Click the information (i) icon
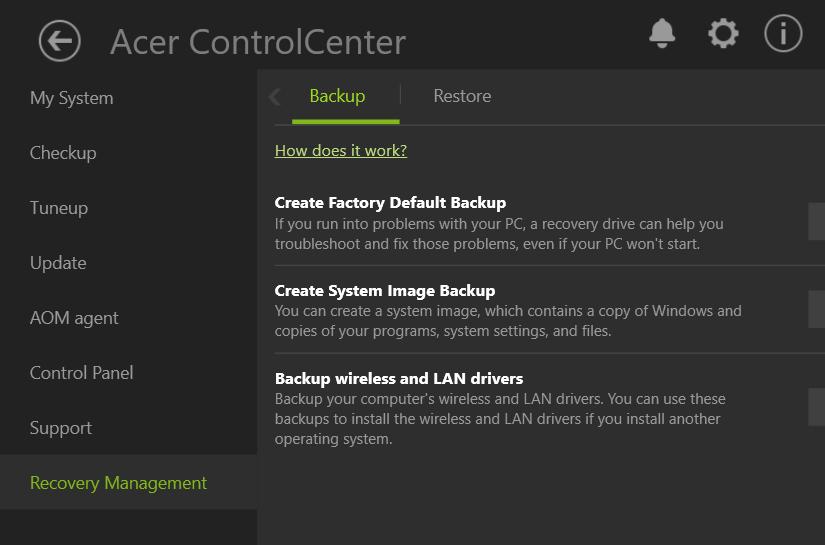 783,33
